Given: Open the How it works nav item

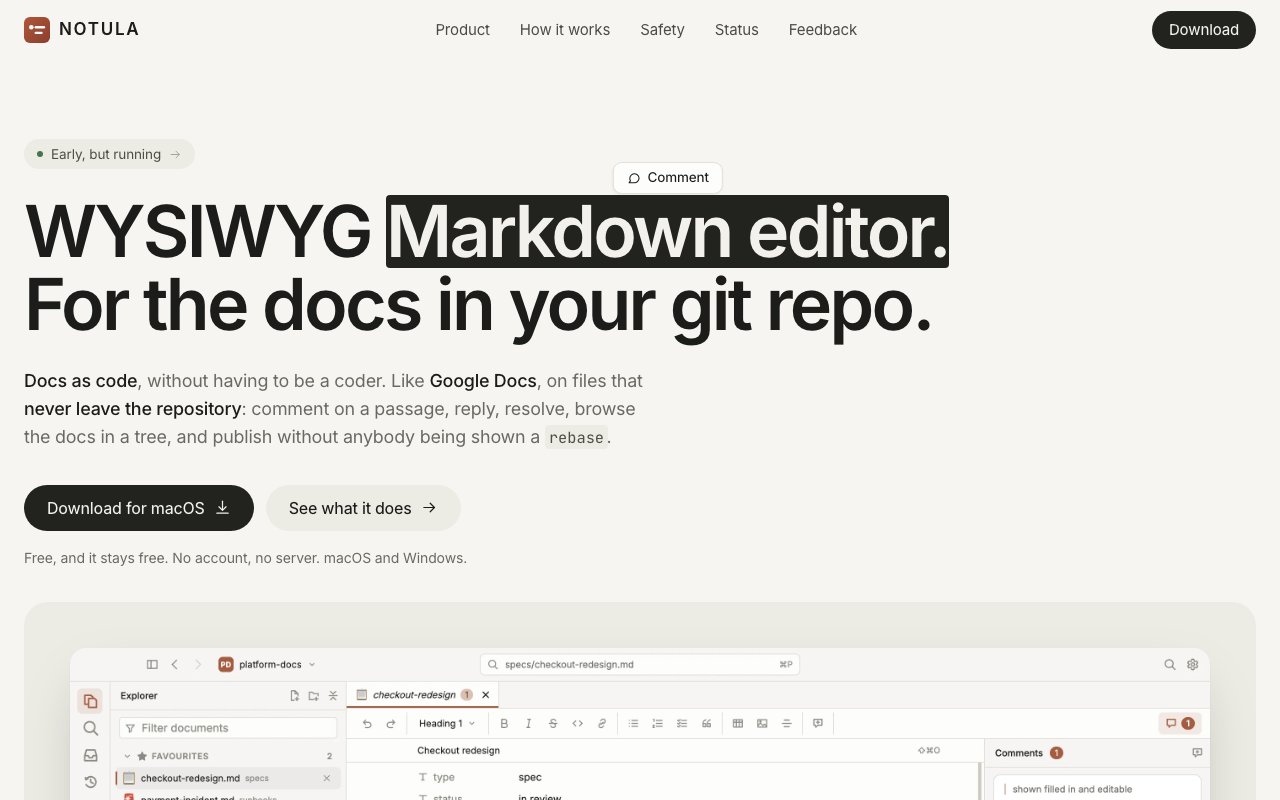Looking at the screenshot, I should click(x=565, y=30).
